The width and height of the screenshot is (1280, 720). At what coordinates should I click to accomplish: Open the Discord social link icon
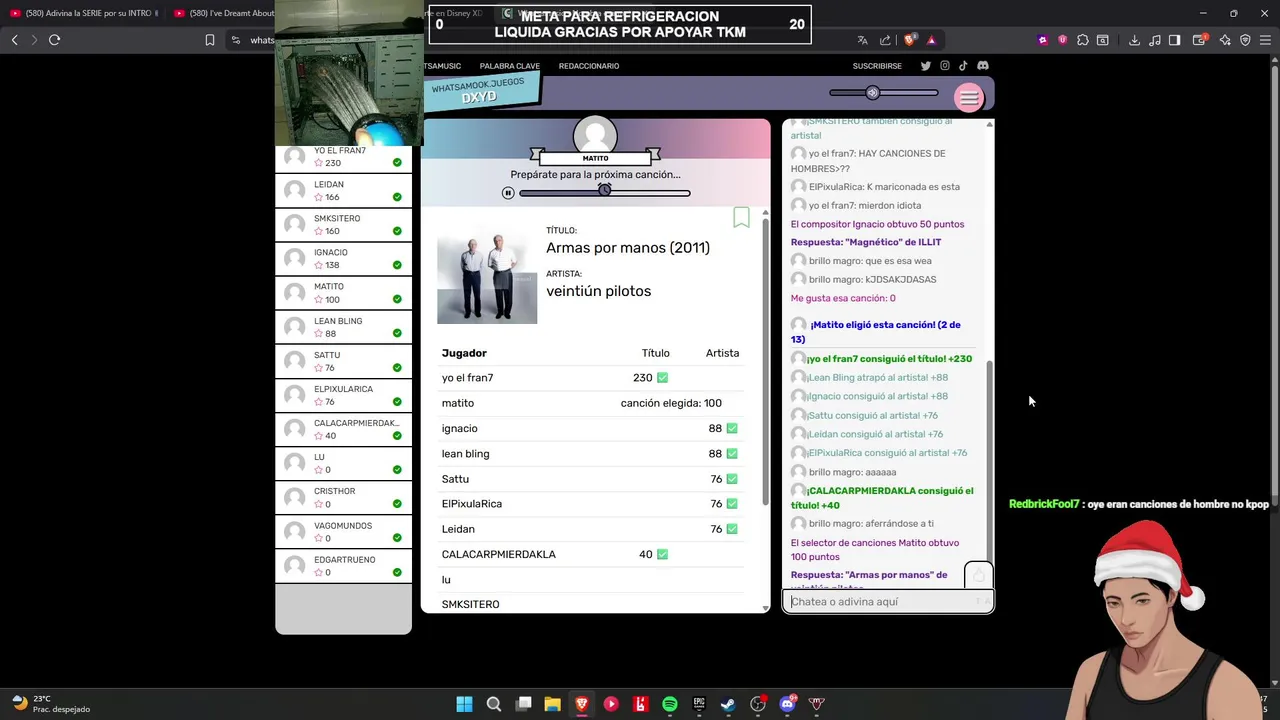(x=982, y=66)
